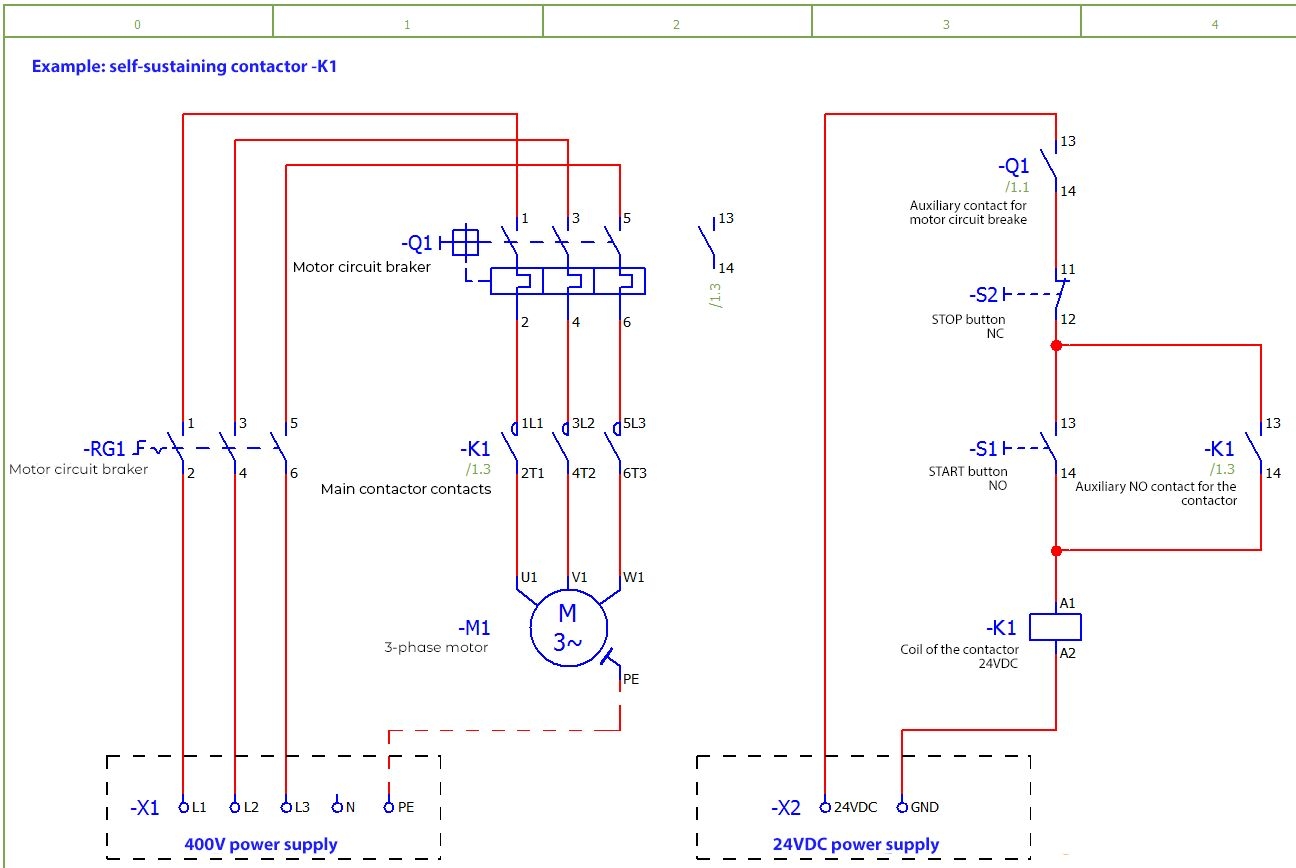Select the 24VDC terminal on X2

tap(825, 807)
